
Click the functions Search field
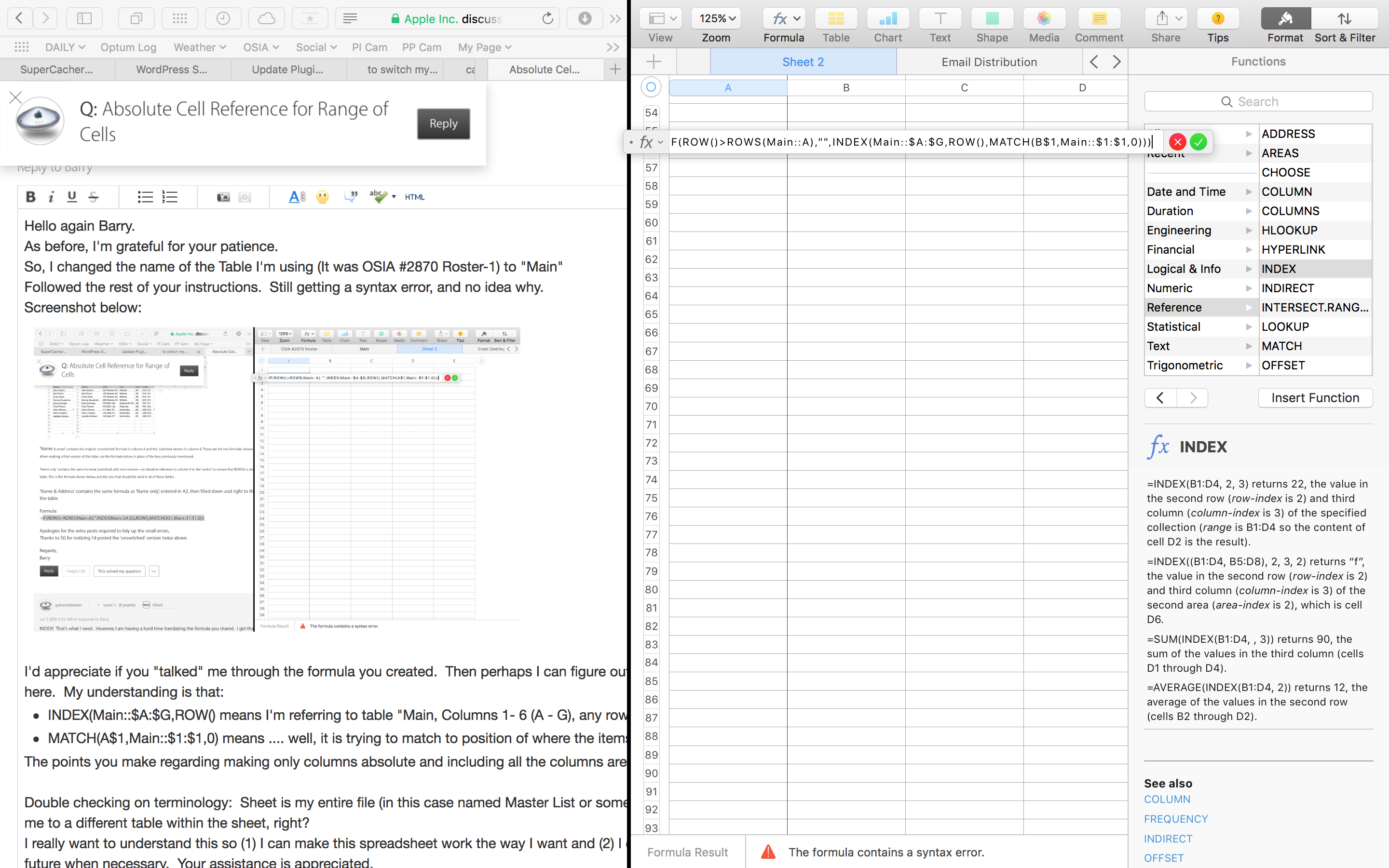pyautogui.click(x=1257, y=102)
